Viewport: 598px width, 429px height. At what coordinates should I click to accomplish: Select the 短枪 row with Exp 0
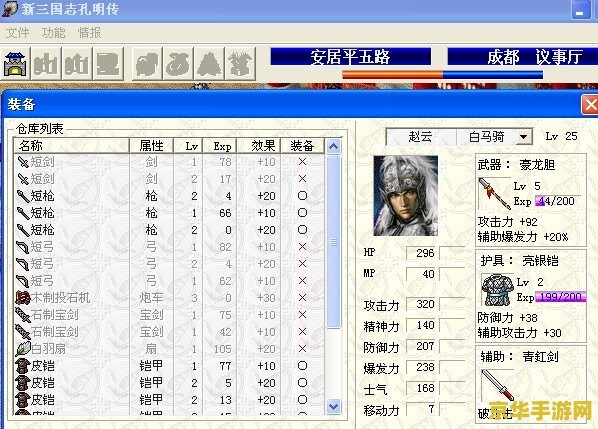coord(170,230)
